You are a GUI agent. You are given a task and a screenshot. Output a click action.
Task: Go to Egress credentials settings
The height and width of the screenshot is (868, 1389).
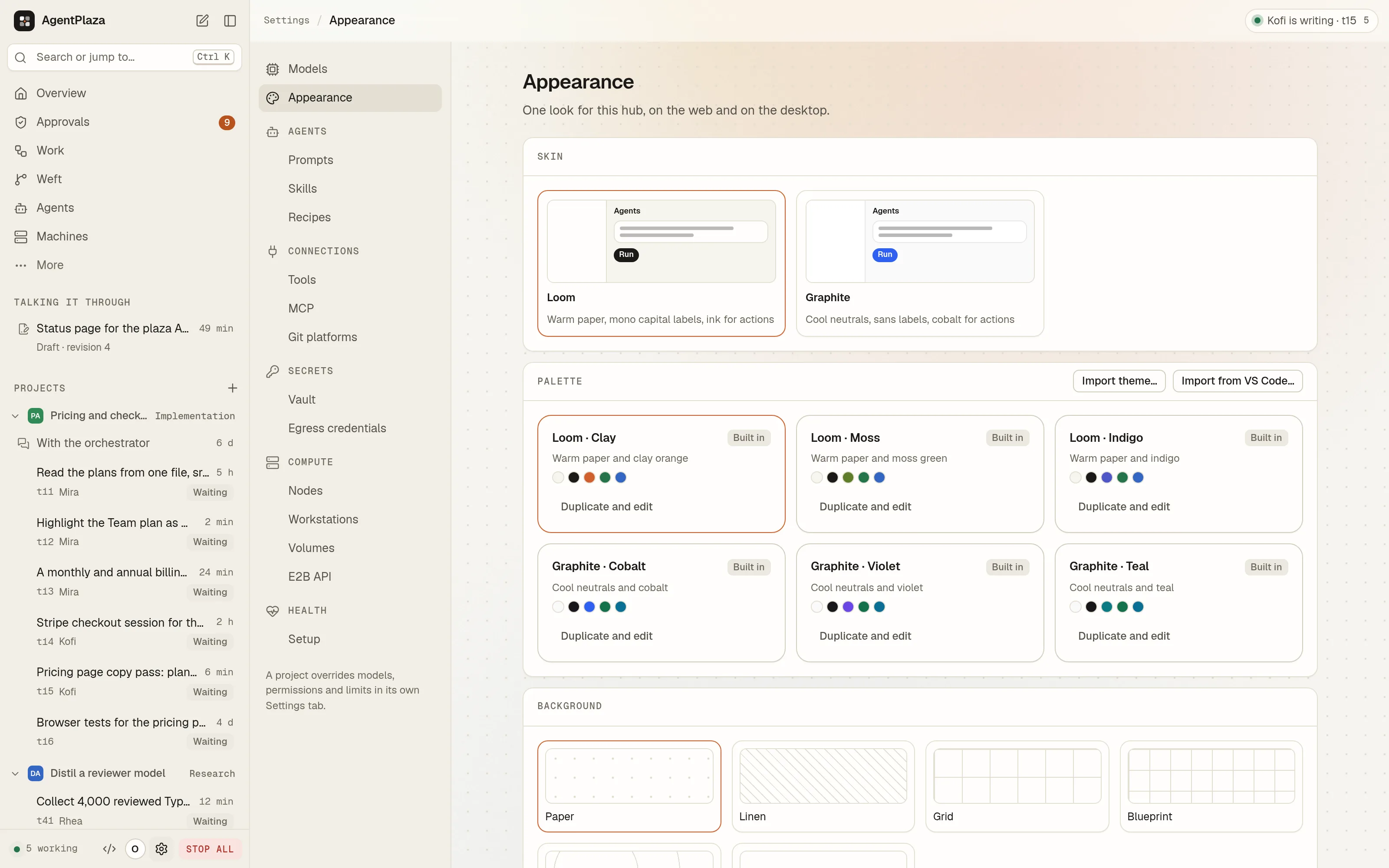(350, 428)
